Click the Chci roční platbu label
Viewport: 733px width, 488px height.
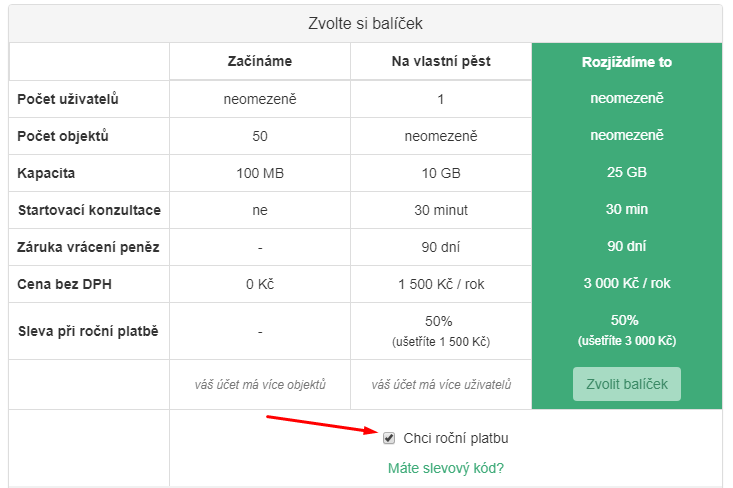456,438
